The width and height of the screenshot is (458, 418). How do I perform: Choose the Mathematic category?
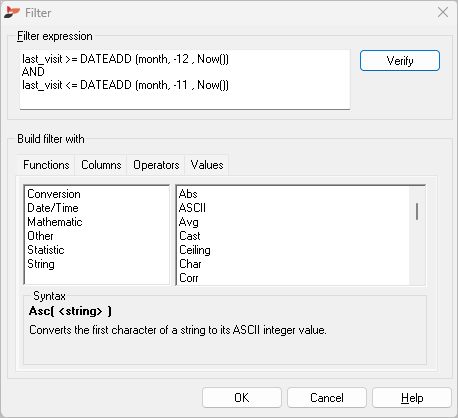tap(55, 222)
